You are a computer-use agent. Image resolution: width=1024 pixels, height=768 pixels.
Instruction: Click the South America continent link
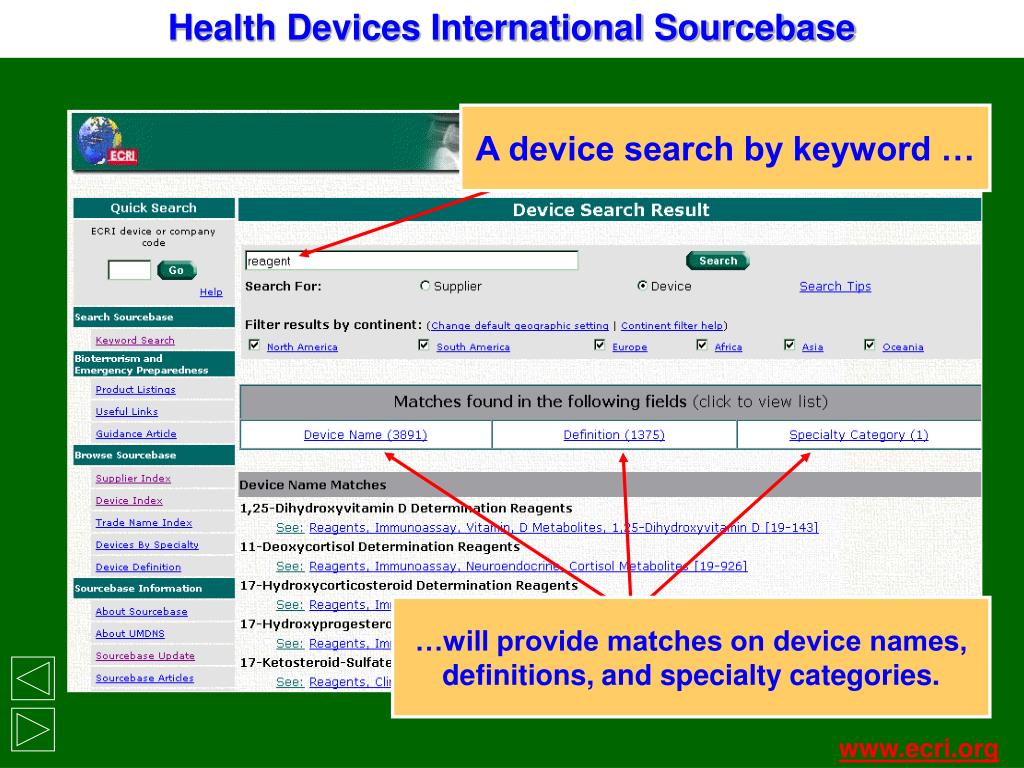point(473,347)
